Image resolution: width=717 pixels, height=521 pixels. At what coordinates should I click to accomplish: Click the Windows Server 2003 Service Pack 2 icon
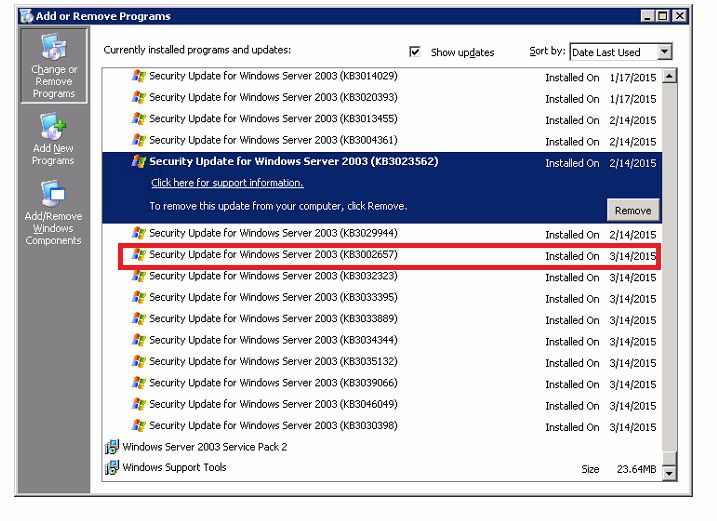[x=112, y=447]
